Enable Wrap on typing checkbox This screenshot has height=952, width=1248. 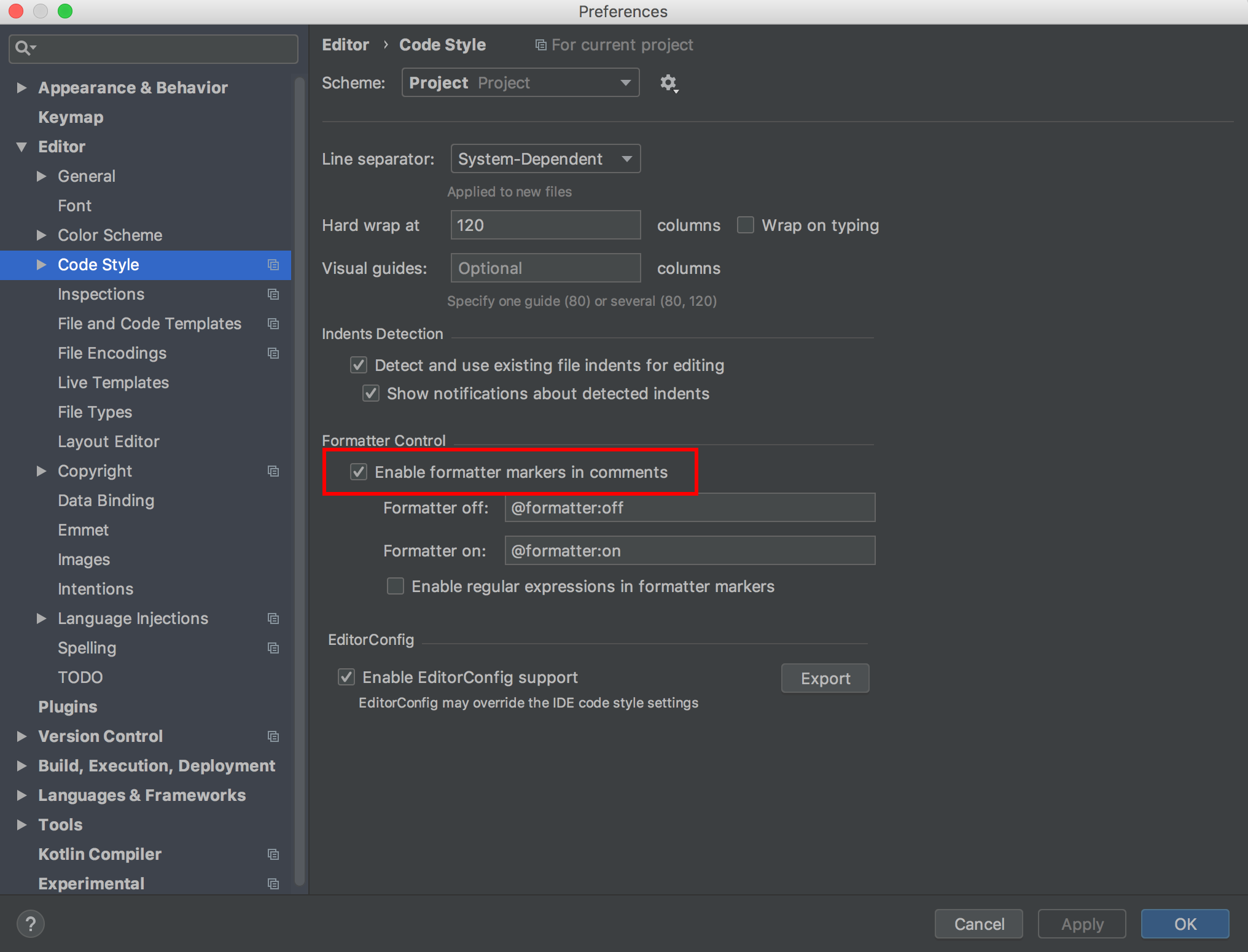click(746, 225)
